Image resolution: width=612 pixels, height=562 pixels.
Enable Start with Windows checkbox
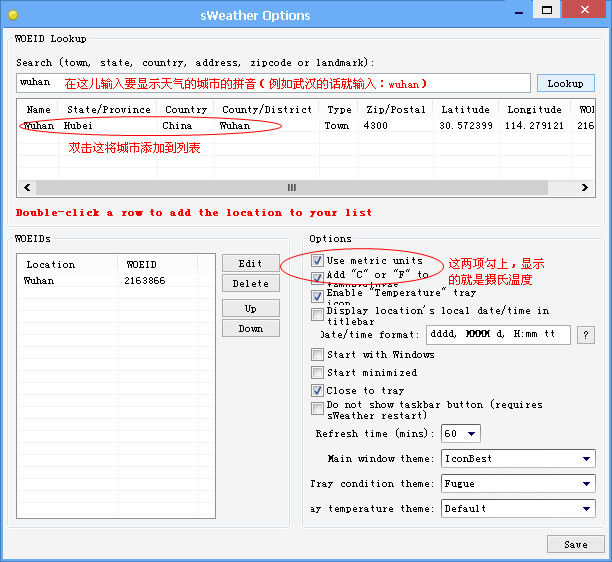point(317,354)
